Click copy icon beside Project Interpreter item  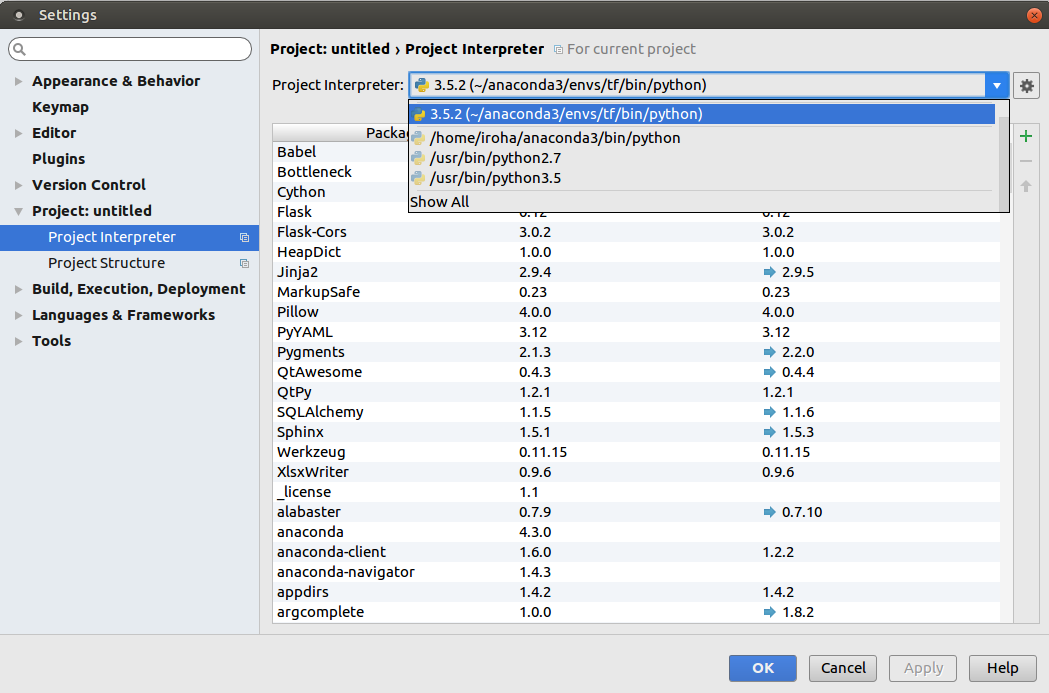pyautogui.click(x=244, y=237)
